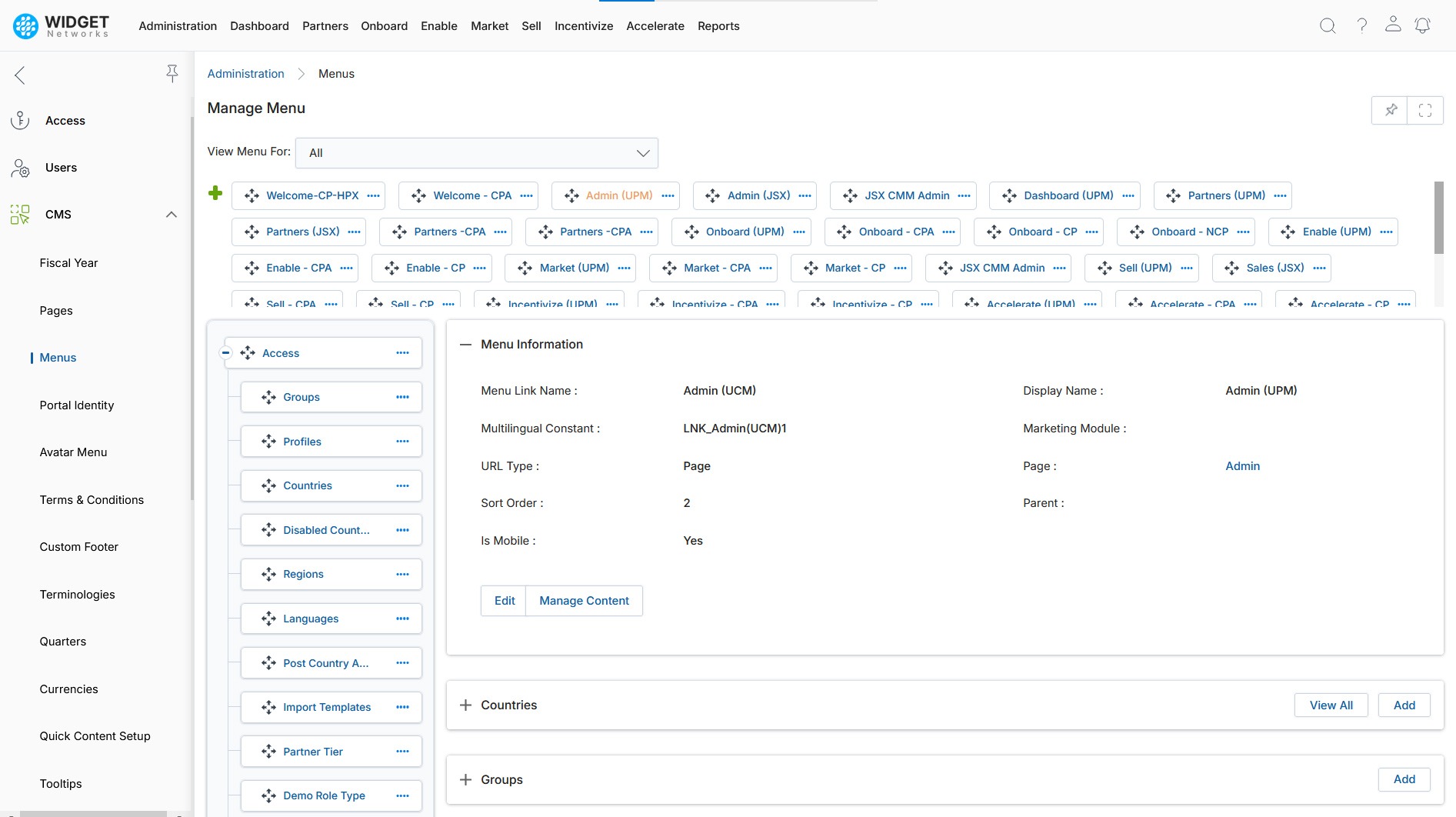1456x817 pixels.
Task: Open the dots menu for Dashboard (UPM)
Action: (x=1128, y=195)
